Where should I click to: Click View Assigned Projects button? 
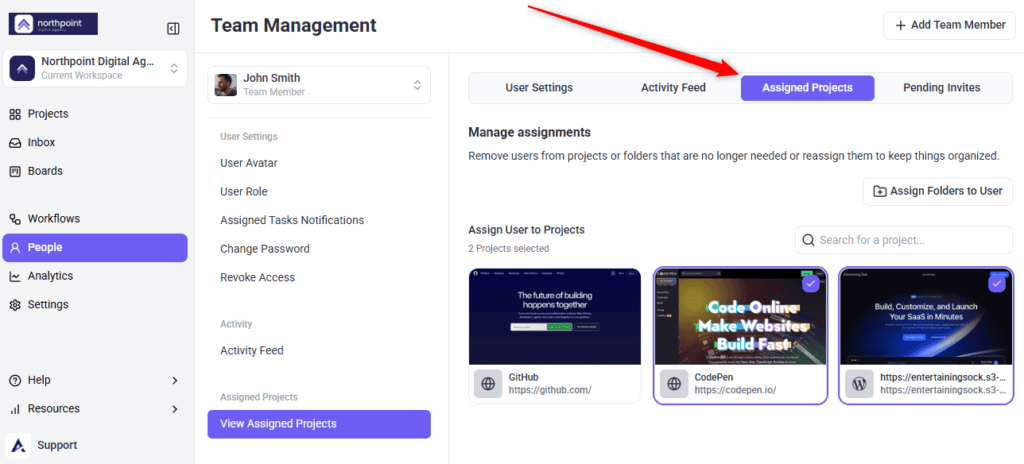pyautogui.click(x=319, y=424)
